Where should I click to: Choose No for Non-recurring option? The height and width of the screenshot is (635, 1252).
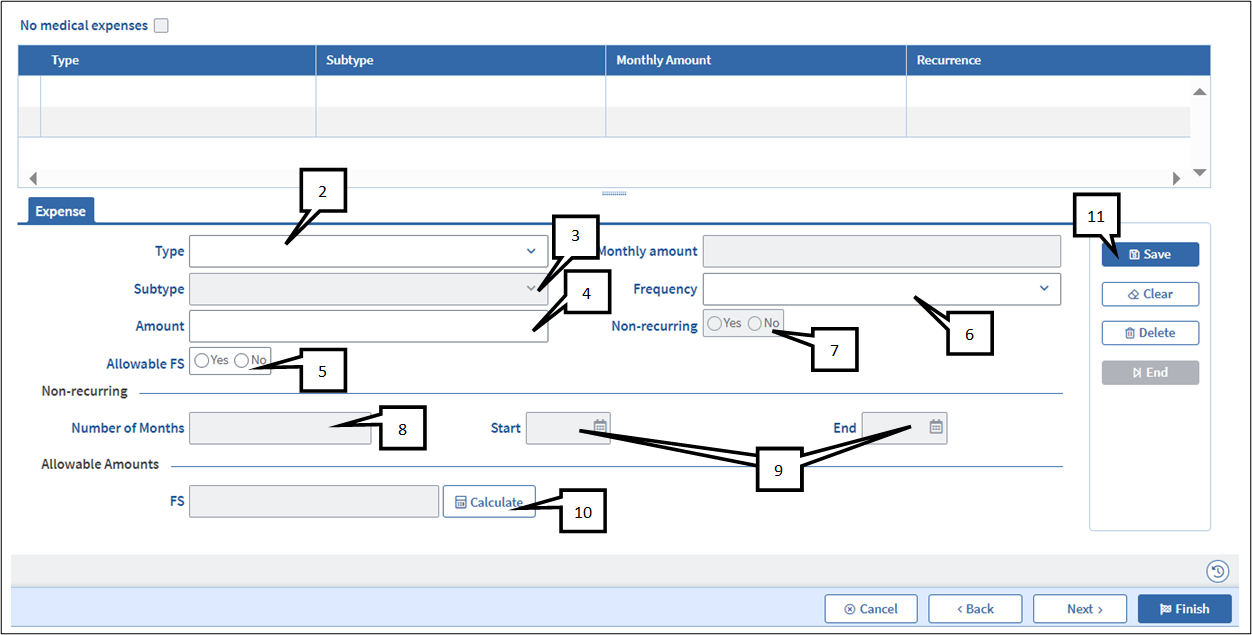coord(755,323)
